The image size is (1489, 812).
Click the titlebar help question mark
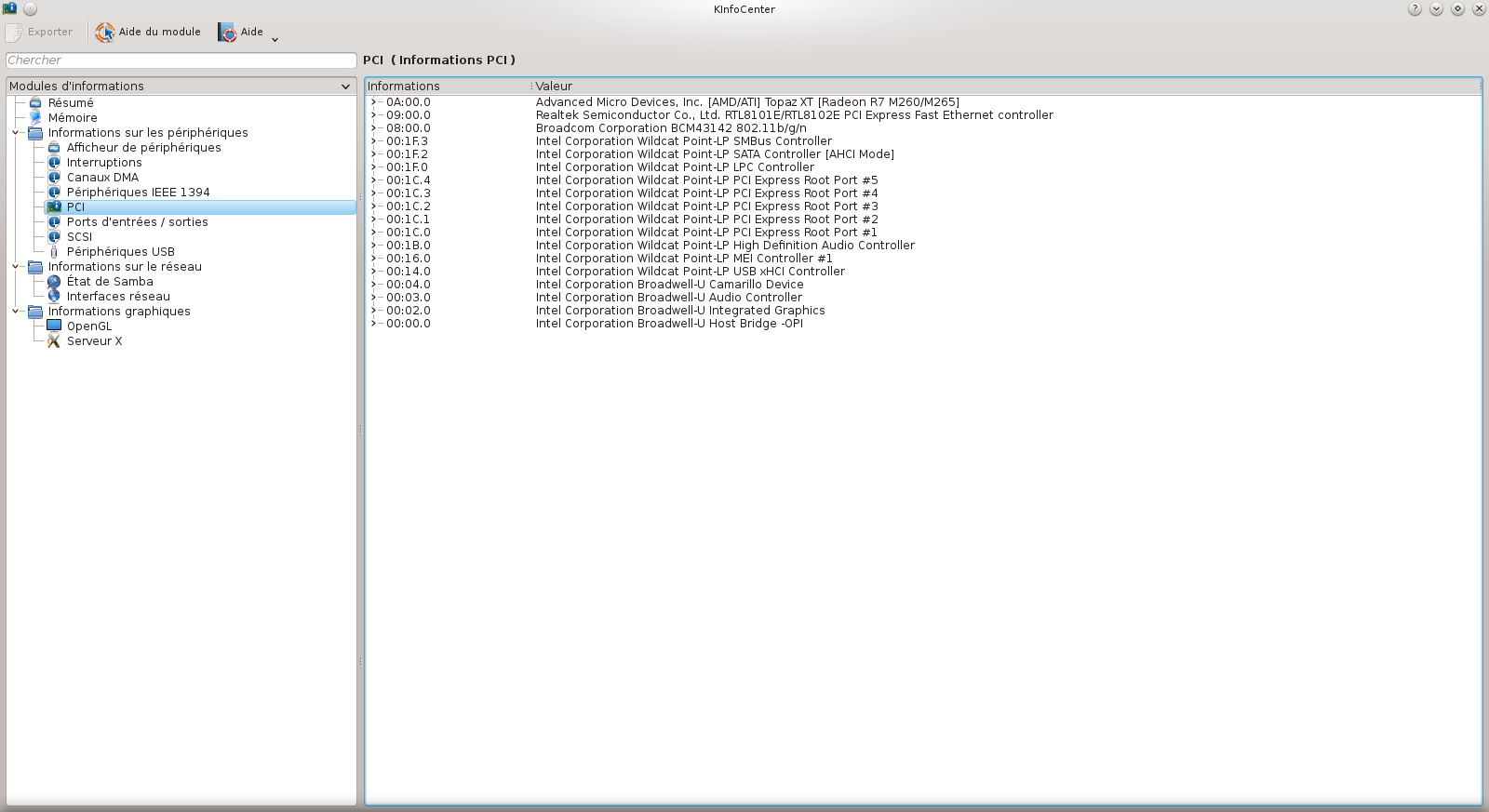pyautogui.click(x=1415, y=9)
